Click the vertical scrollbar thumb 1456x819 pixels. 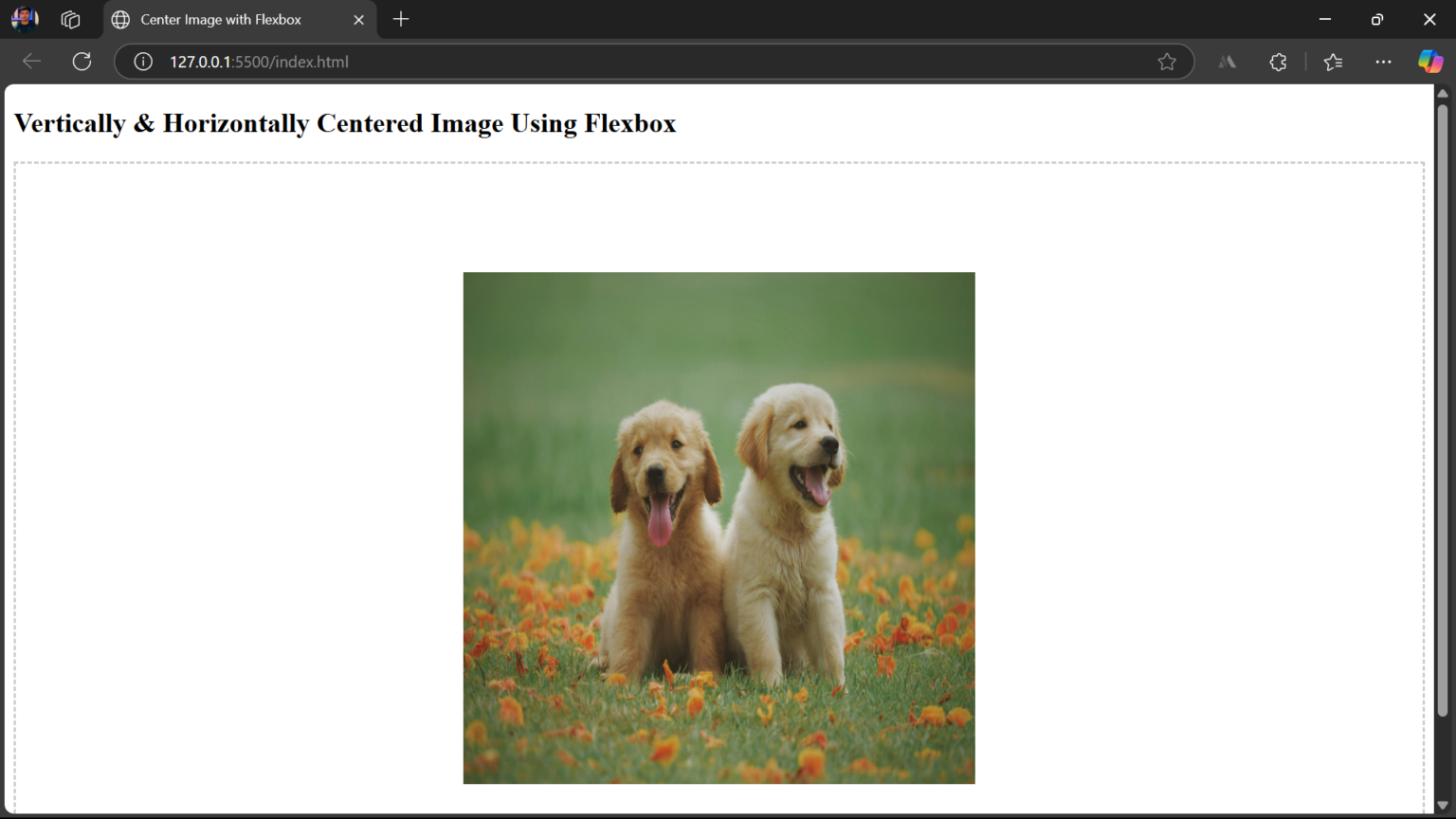pos(1443,409)
